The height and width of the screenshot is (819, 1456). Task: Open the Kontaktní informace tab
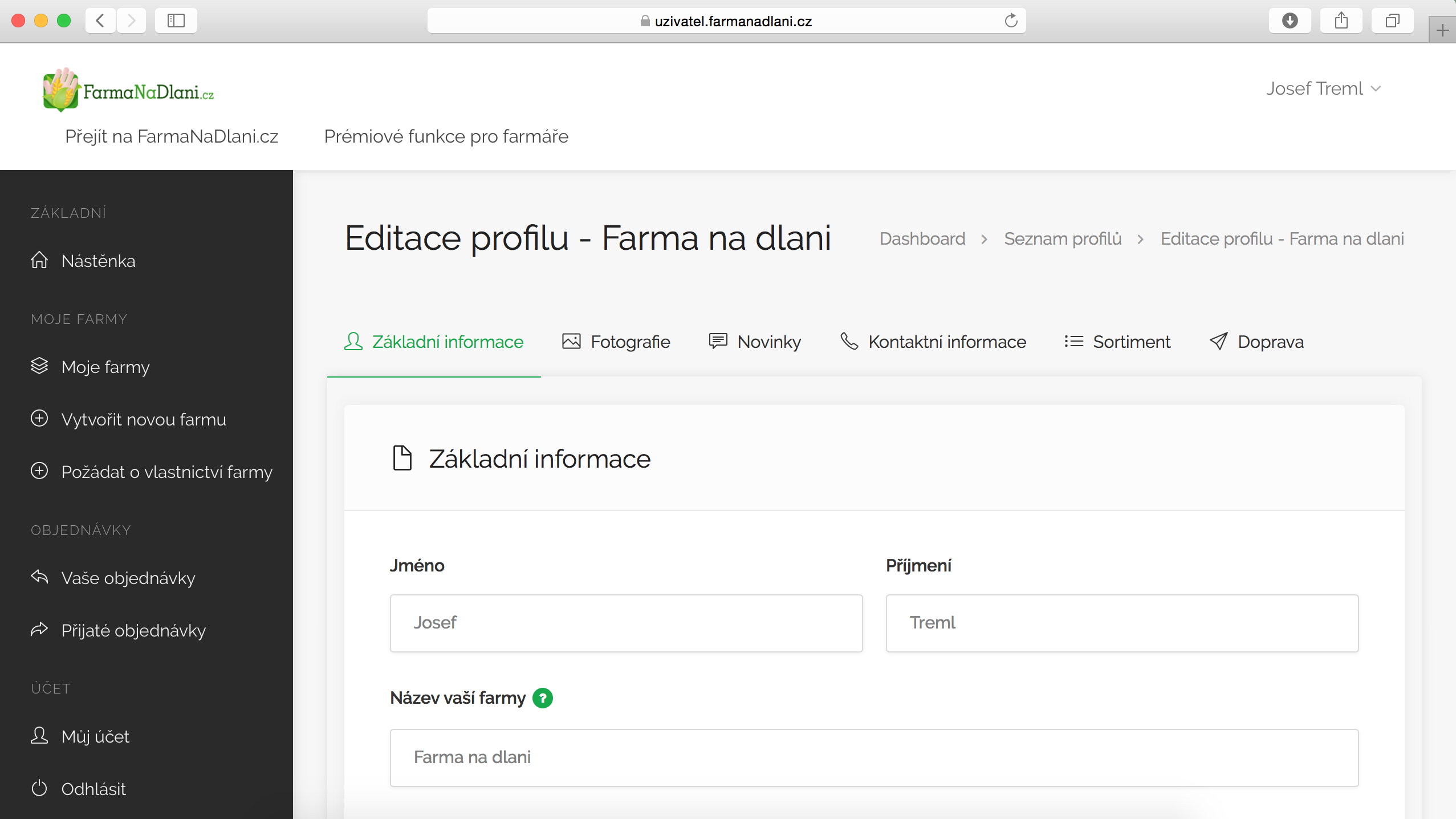(x=933, y=342)
